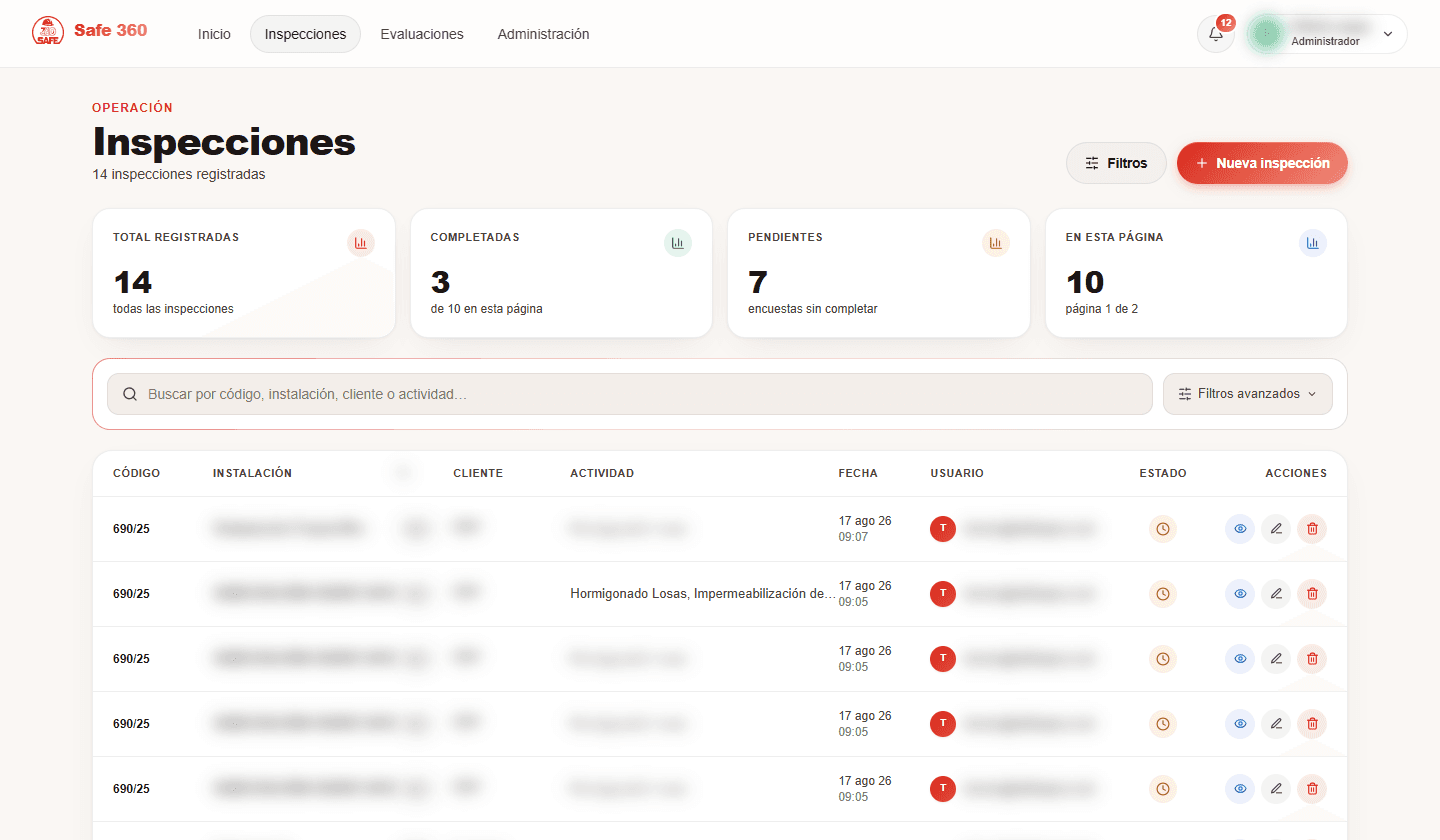Click the "de 10 en esta página" text
This screenshot has height=840, width=1440.
click(x=487, y=309)
